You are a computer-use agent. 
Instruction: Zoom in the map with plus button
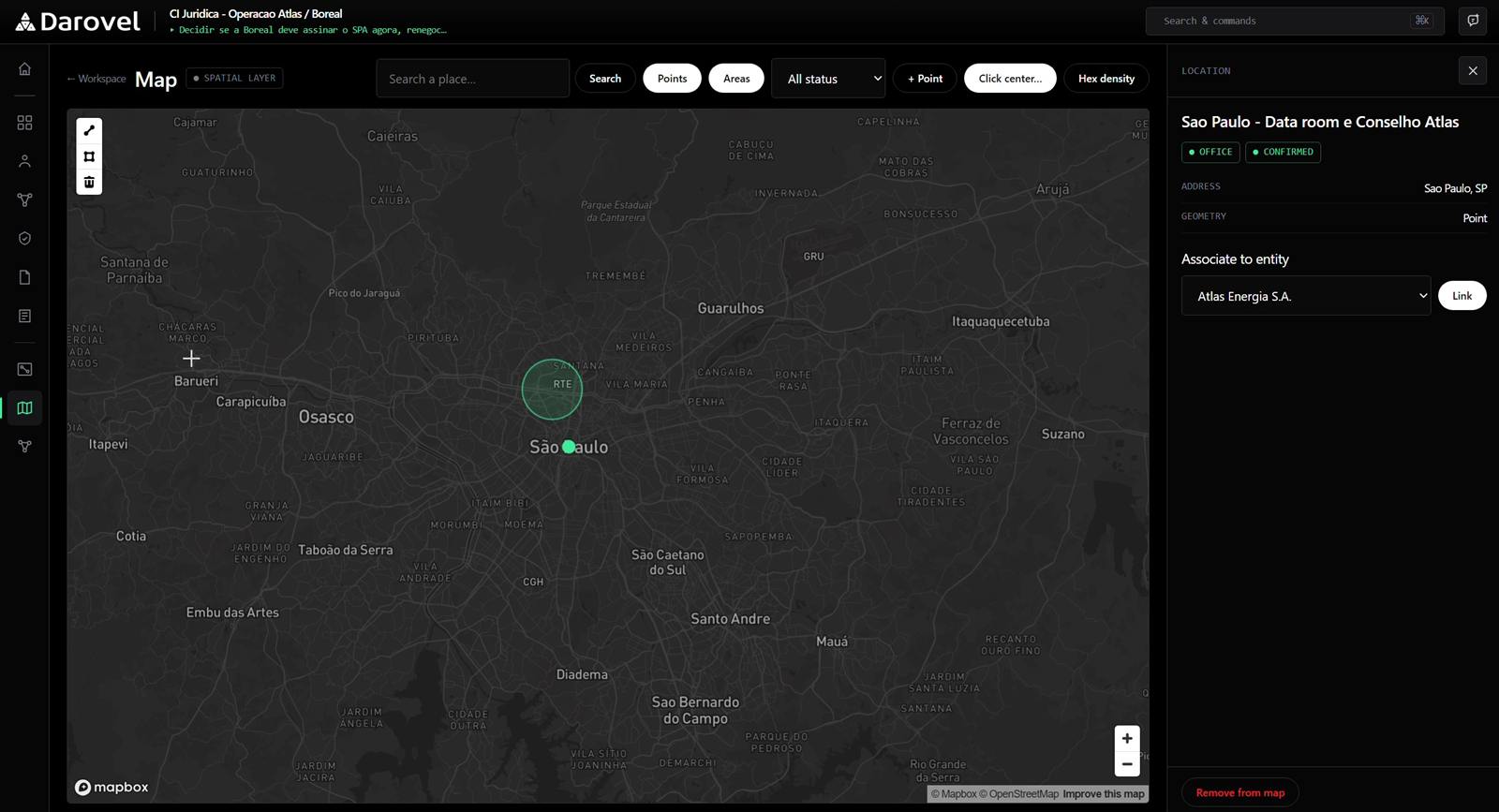coord(1127,738)
